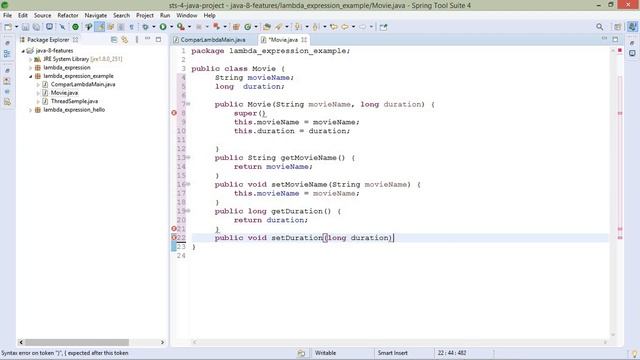The width and height of the screenshot is (640, 360).
Task: Expand the ThreadSample.java tree arrow
Action: pos(38,102)
